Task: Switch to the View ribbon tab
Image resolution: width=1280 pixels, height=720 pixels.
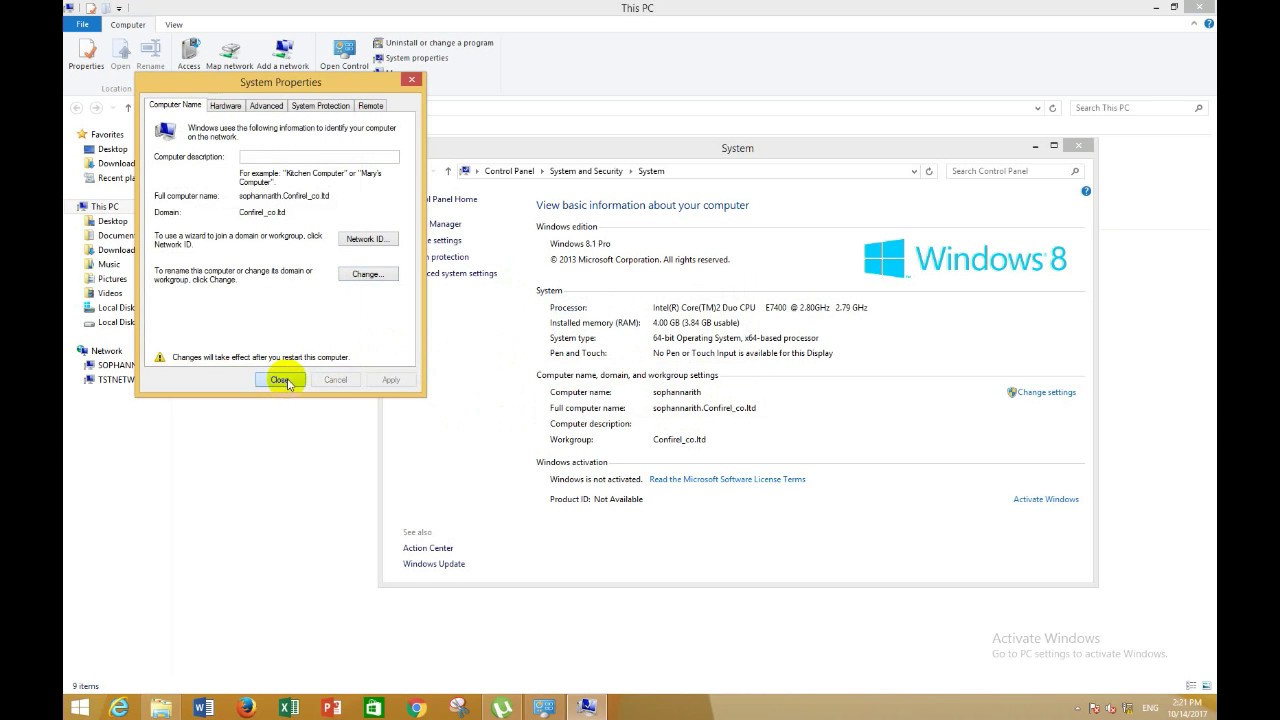Action: tap(174, 24)
